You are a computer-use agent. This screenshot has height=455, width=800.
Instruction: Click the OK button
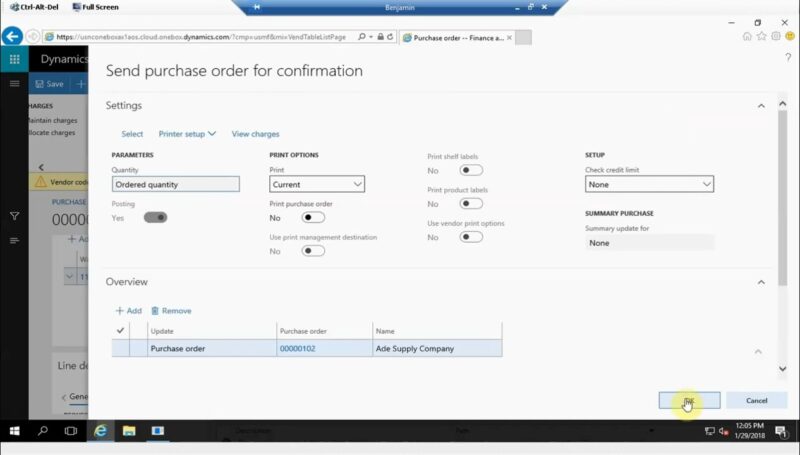point(689,400)
